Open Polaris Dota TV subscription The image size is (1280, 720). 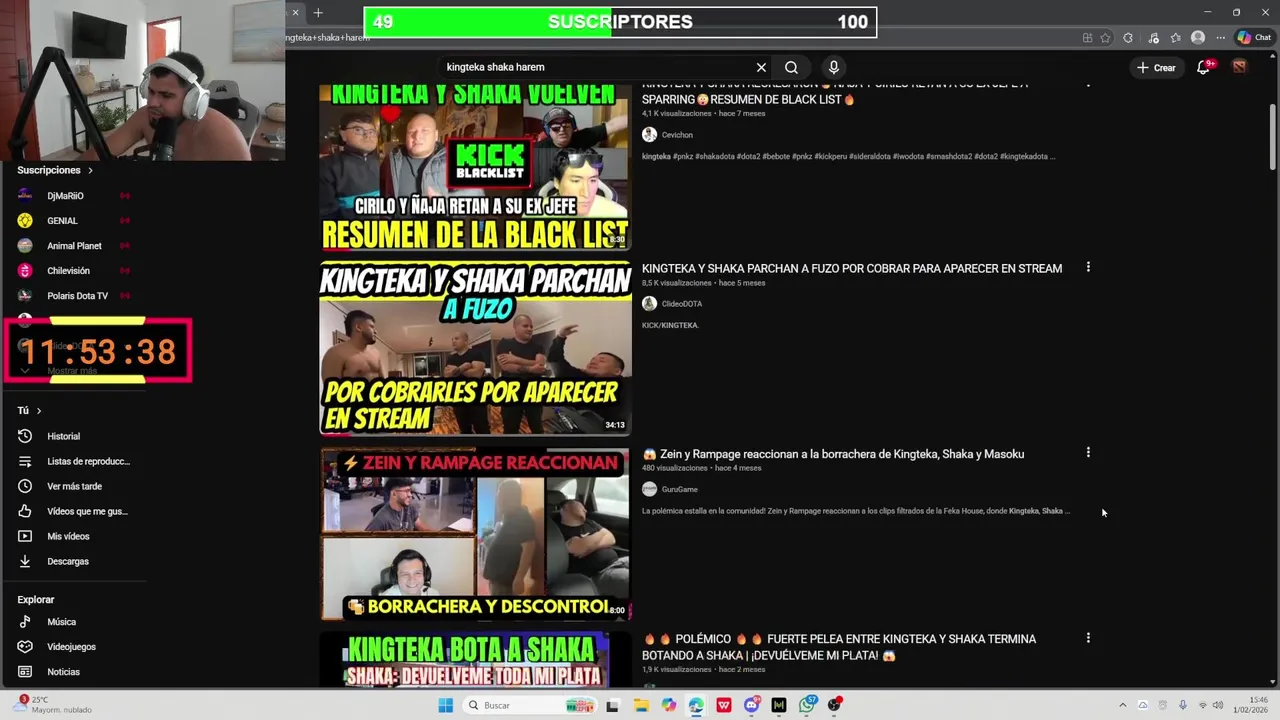tap(75, 296)
